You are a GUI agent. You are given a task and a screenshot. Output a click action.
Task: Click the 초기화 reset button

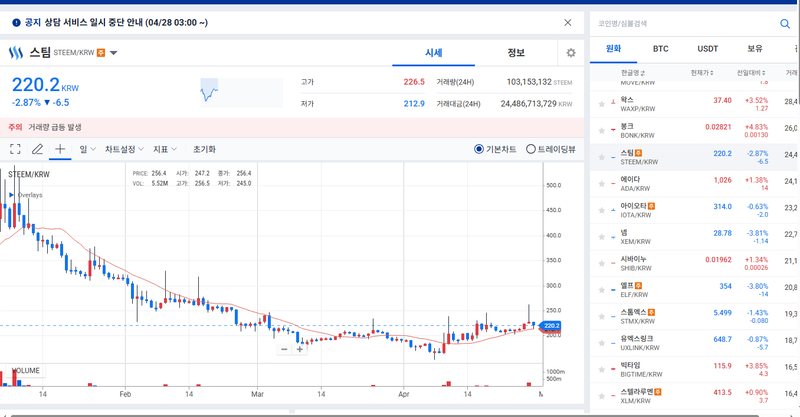(x=204, y=149)
